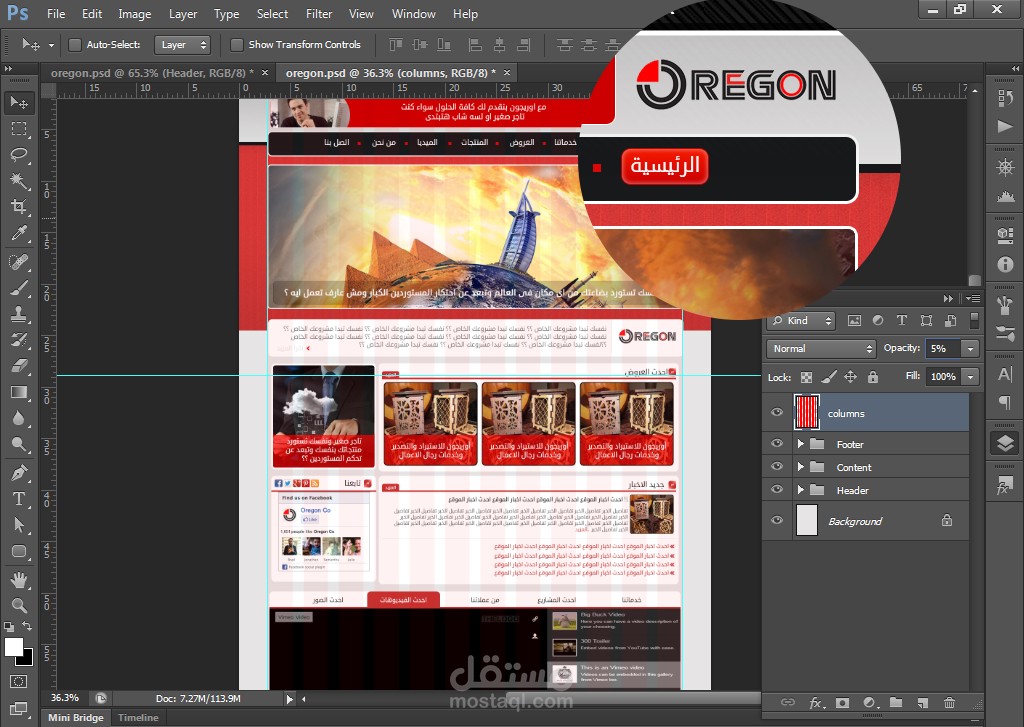Change the screen mode
The width and height of the screenshot is (1024, 727).
(x=19, y=708)
